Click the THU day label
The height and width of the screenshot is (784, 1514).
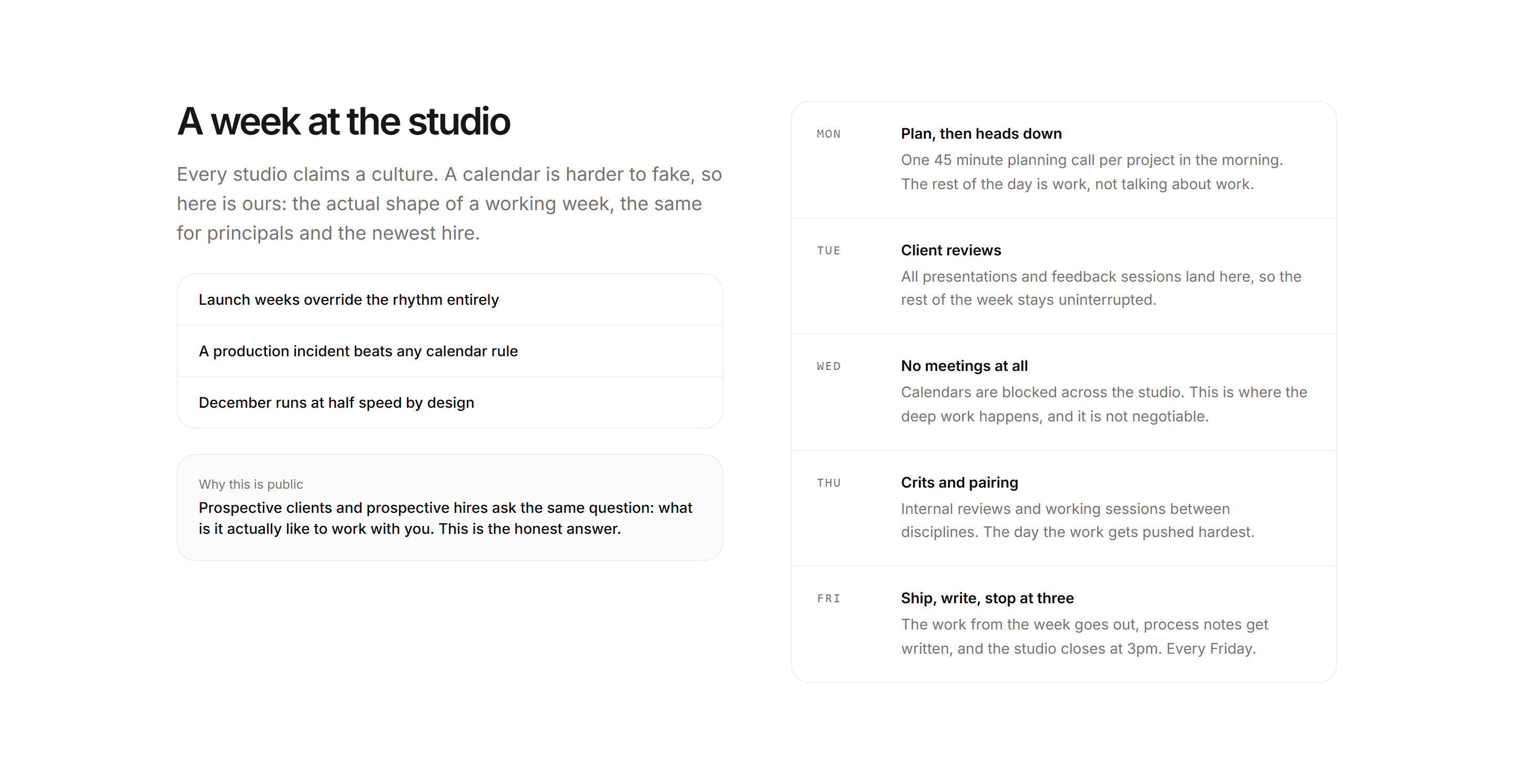point(828,483)
